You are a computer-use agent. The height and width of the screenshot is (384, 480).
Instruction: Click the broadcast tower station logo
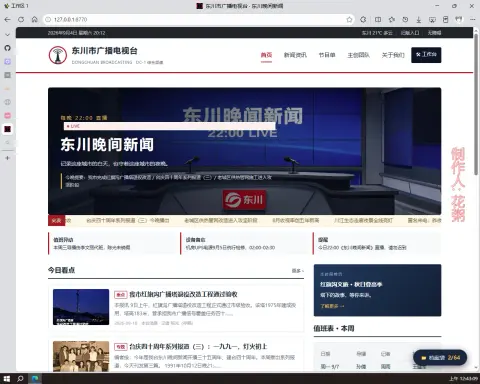(x=58, y=55)
